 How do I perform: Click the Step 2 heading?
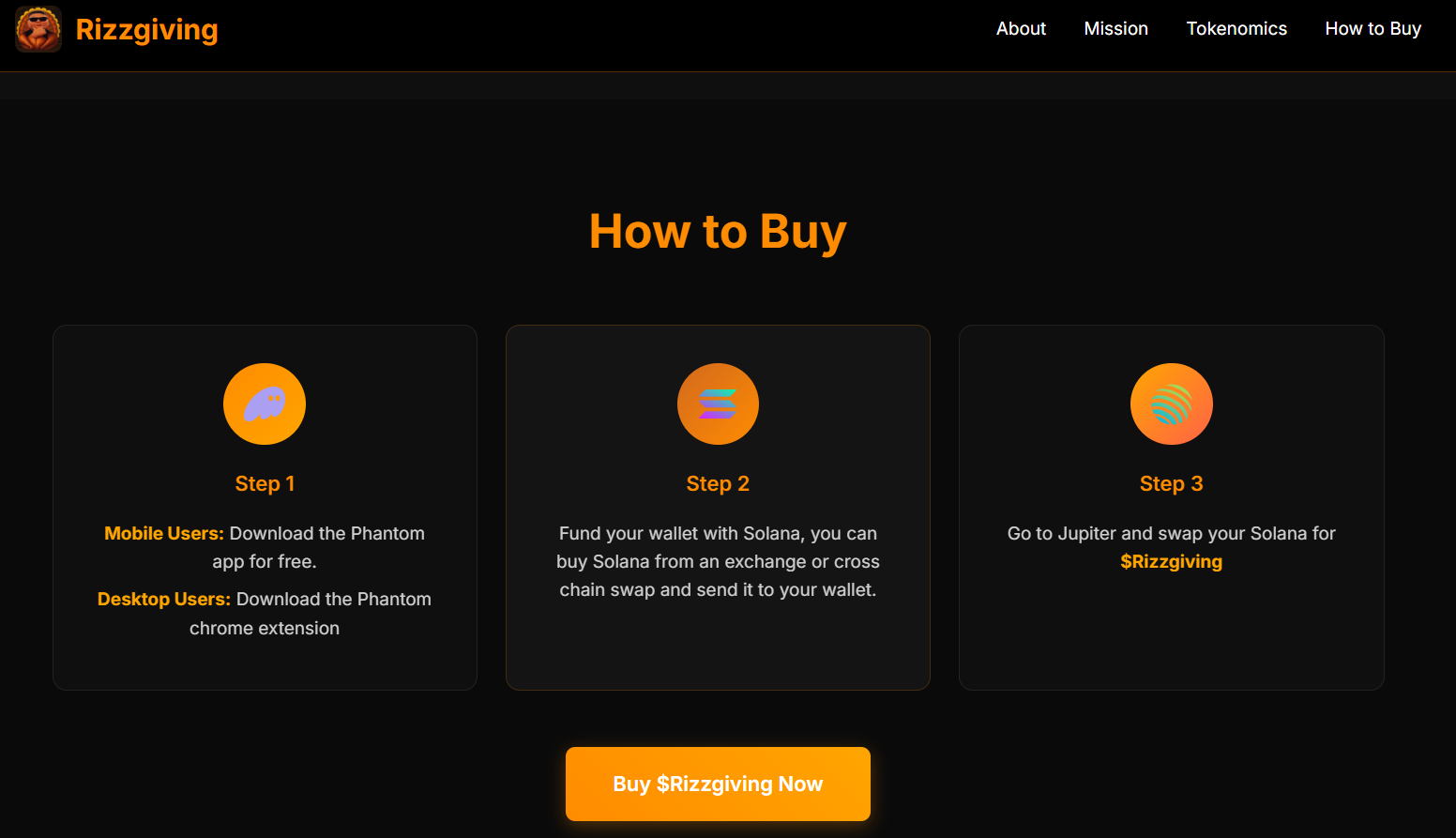pos(718,484)
